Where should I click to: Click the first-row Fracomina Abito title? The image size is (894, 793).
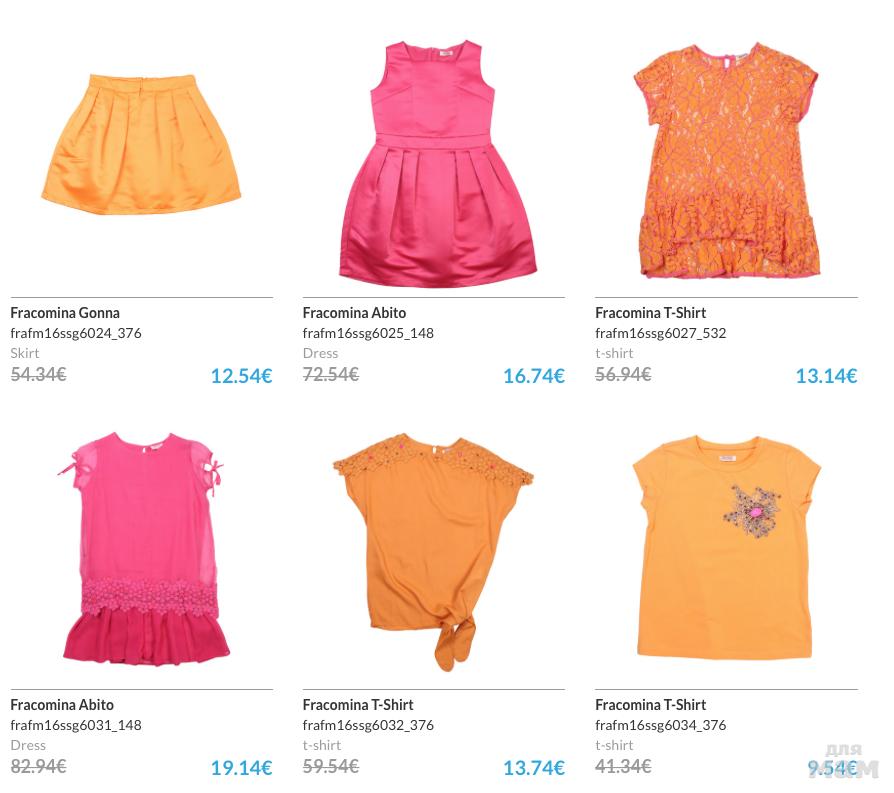(x=354, y=313)
